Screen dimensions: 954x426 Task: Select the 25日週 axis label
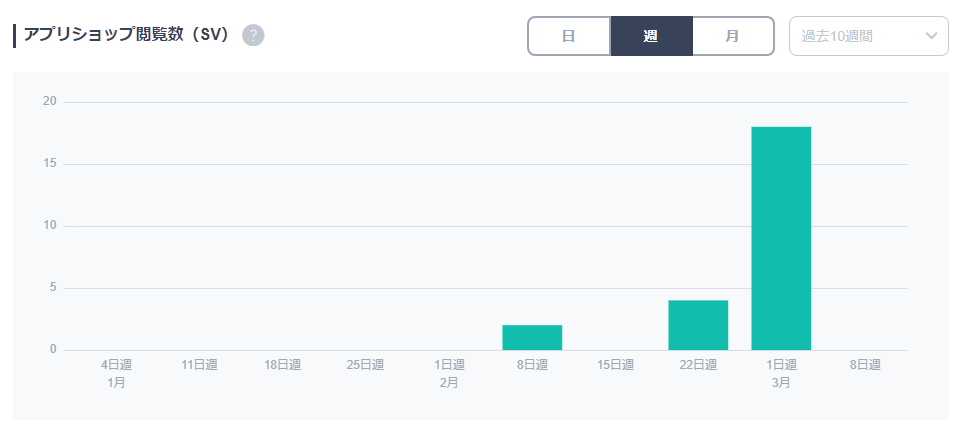[366, 365]
